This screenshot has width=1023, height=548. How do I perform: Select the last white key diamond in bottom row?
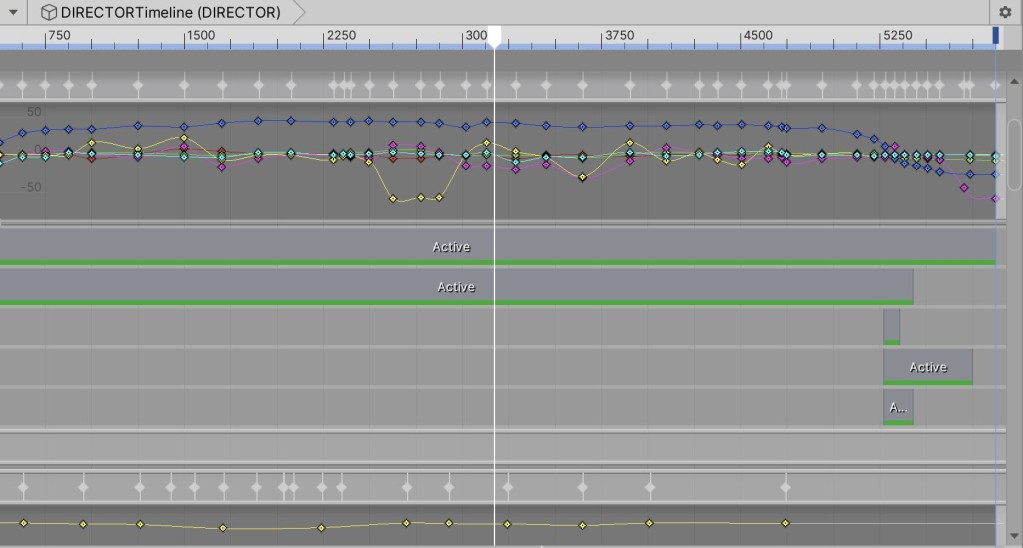click(785, 488)
